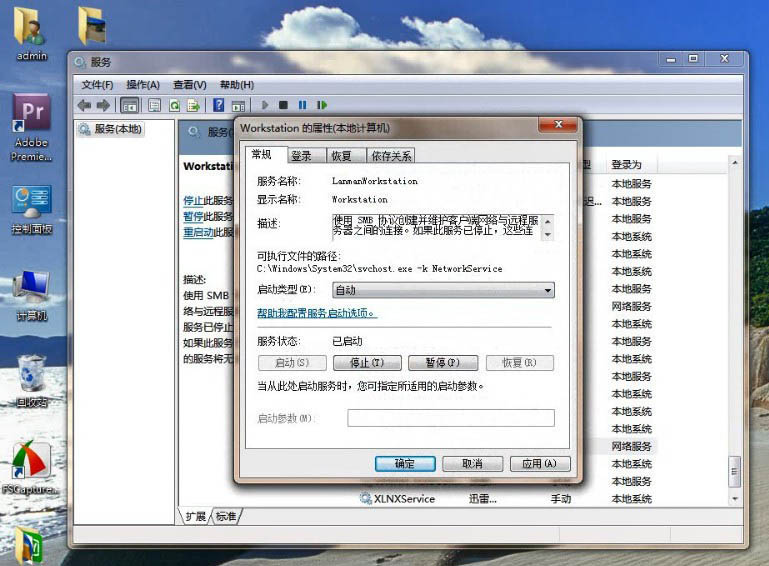Open 操作(A) menu

click(x=143, y=85)
